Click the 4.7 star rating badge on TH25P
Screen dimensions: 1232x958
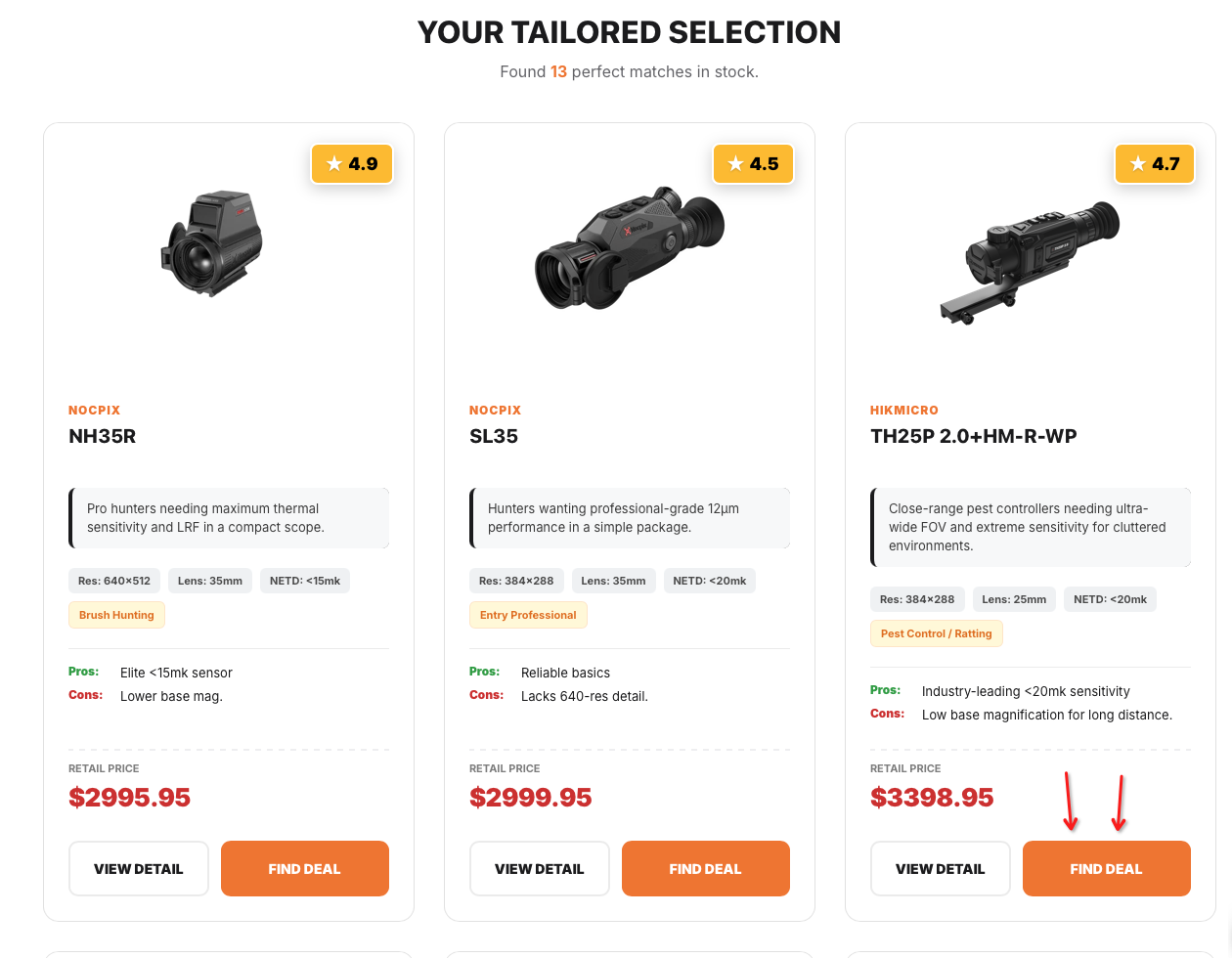coord(1155,163)
